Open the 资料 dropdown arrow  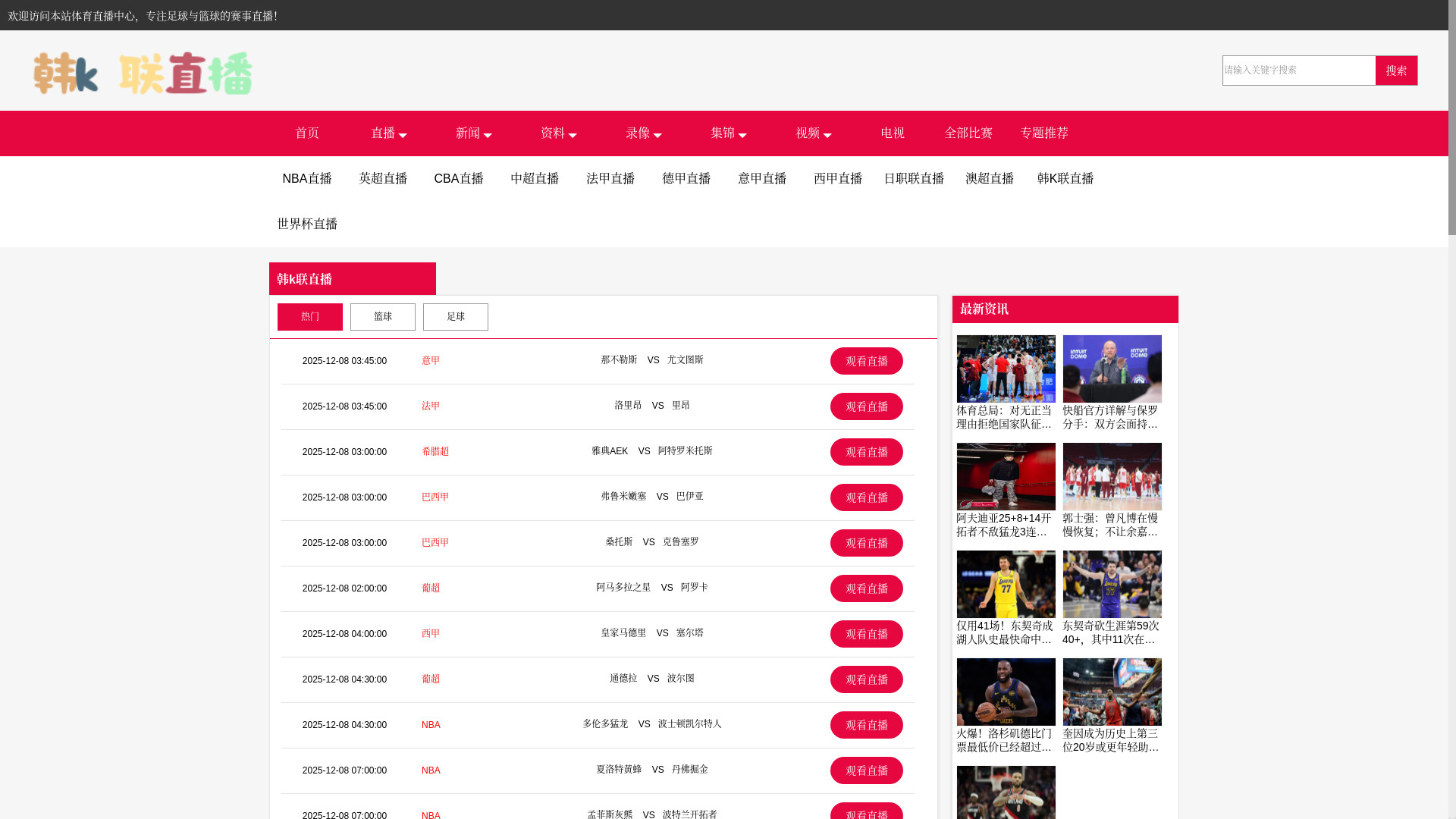point(573,135)
